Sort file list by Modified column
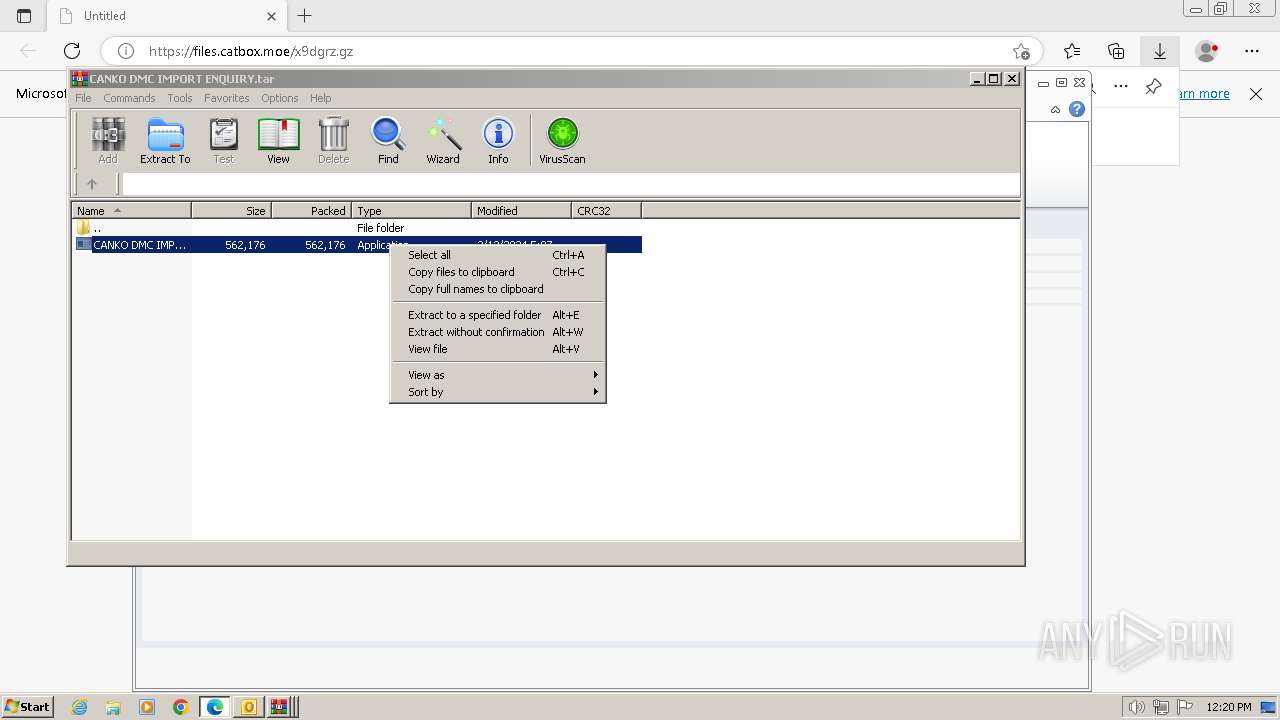Viewport: 1280px width, 720px height. 521,210
